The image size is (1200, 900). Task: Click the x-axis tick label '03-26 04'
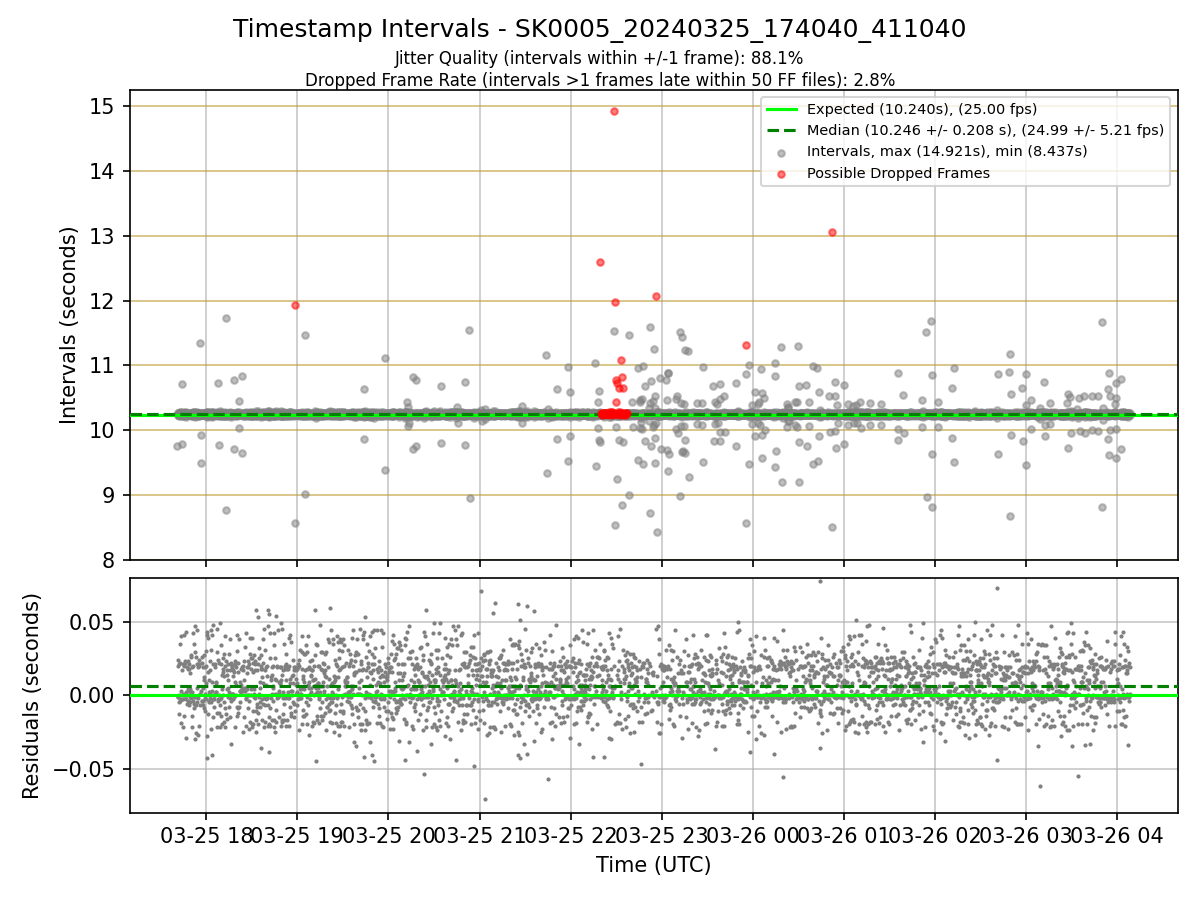coord(1117,835)
